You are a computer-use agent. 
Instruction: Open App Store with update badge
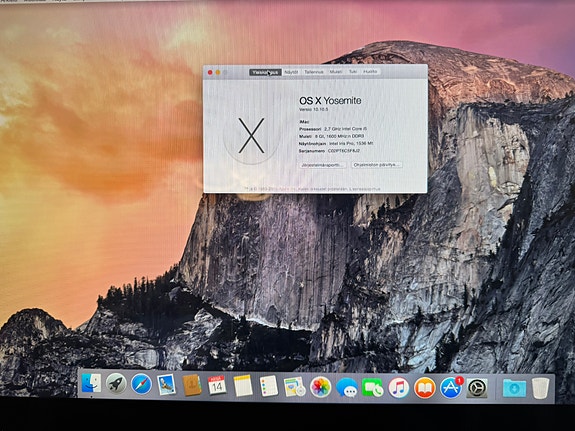451,388
